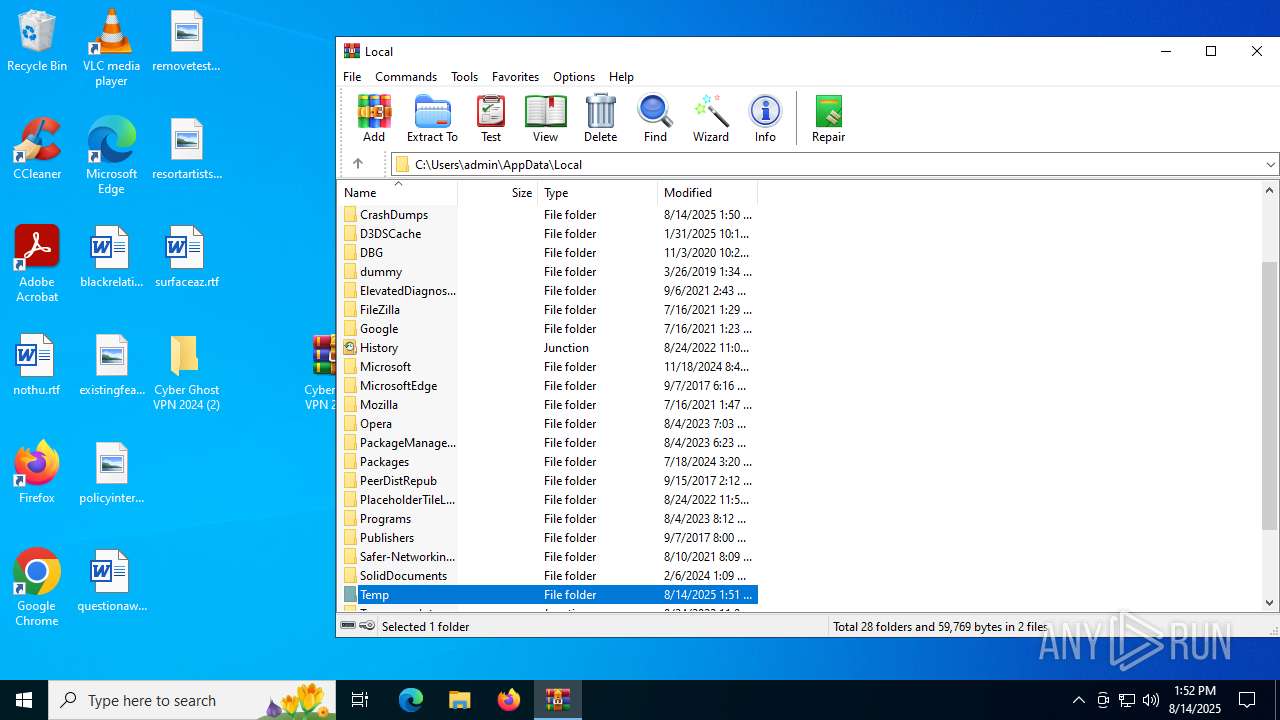Click the volume icon in system tray
This screenshot has width=1280, height=720.
[1150, 700]
